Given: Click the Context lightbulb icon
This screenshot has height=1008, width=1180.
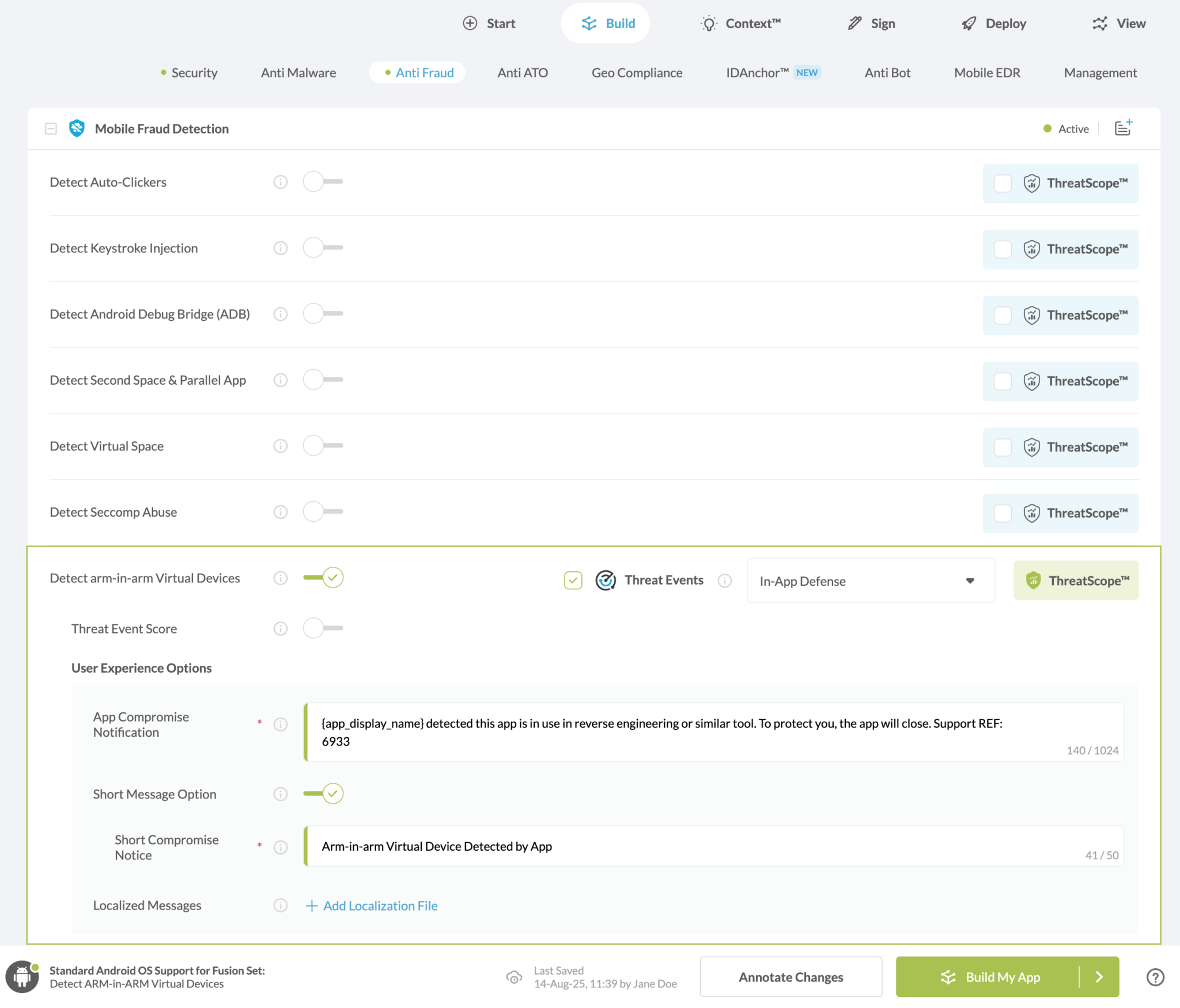Looking at the screenshot, I should click(x=708, y=23).
